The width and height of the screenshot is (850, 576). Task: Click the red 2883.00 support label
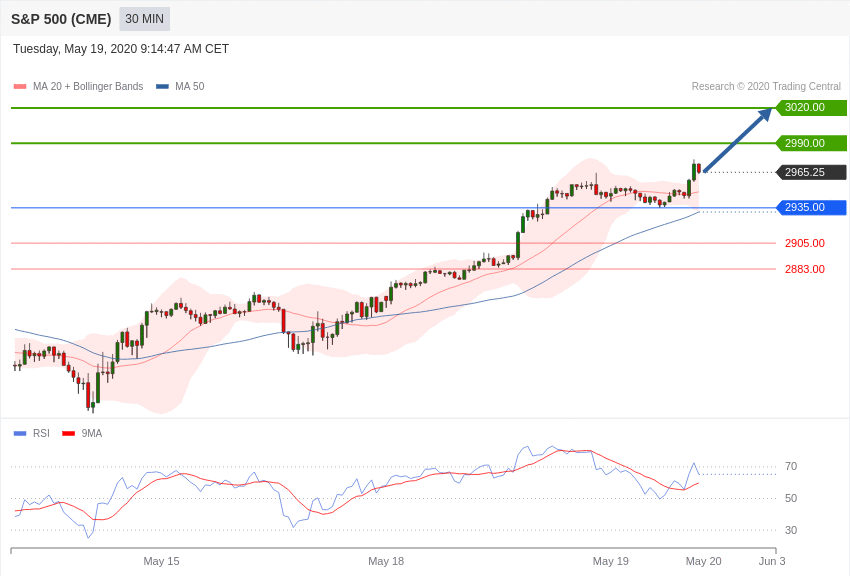click(804, 269)
